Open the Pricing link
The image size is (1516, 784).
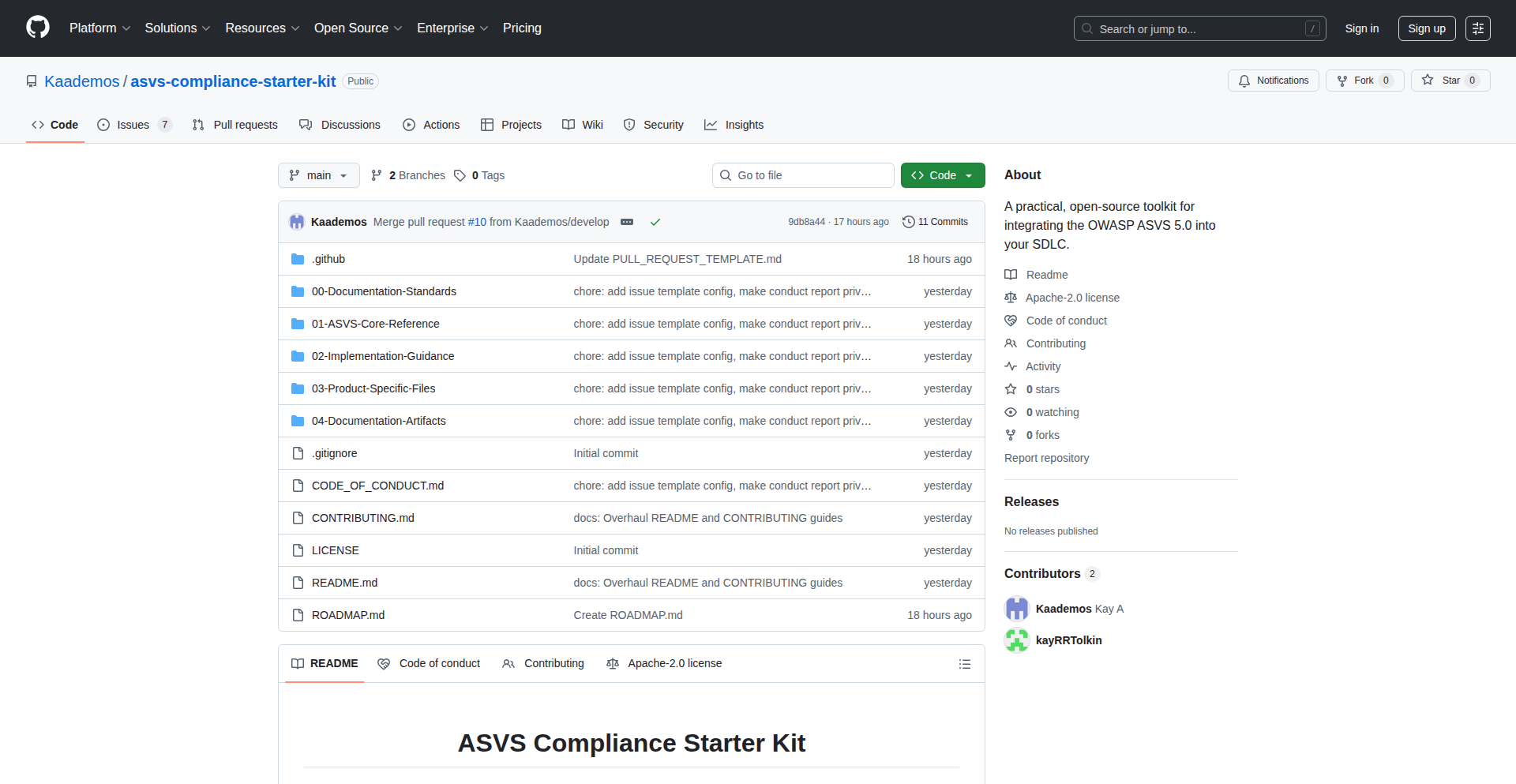(522, 28)
